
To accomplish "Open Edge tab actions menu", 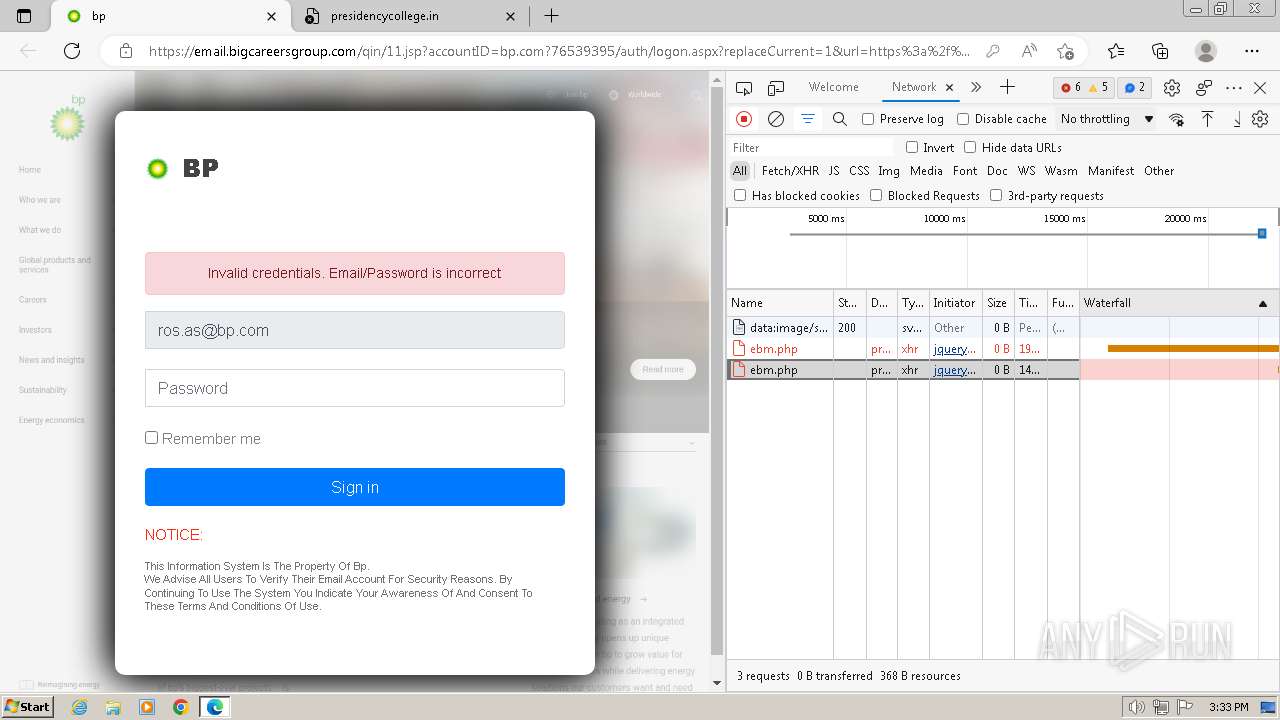I will coord(24,16).
